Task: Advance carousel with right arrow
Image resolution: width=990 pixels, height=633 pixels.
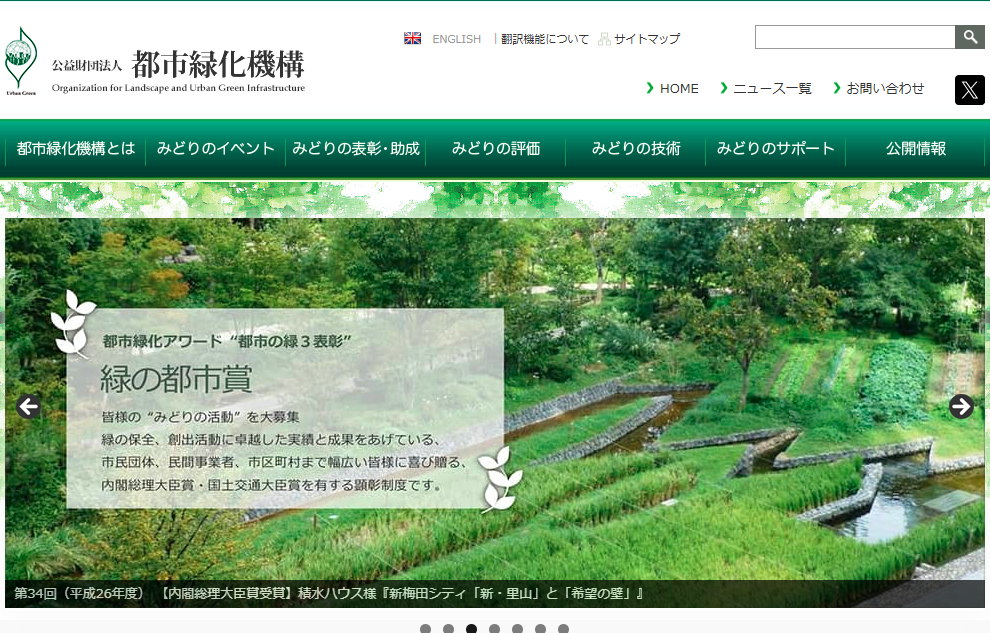Action: pos(961,407)
